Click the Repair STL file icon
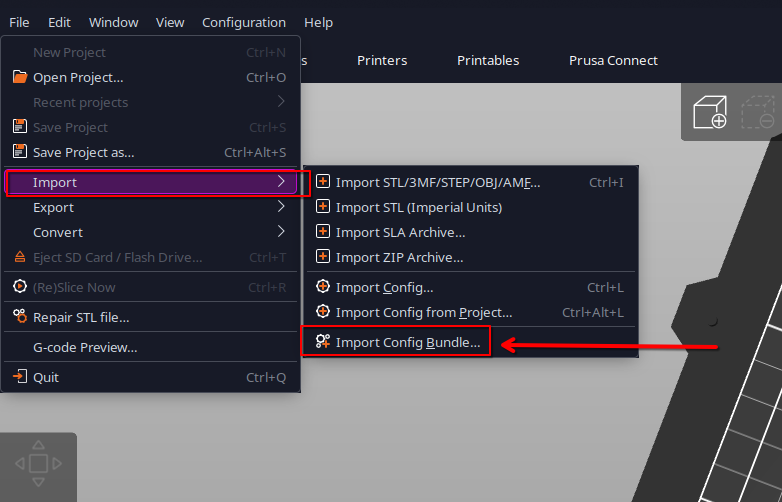782x502 pixels. coord(19,317)
